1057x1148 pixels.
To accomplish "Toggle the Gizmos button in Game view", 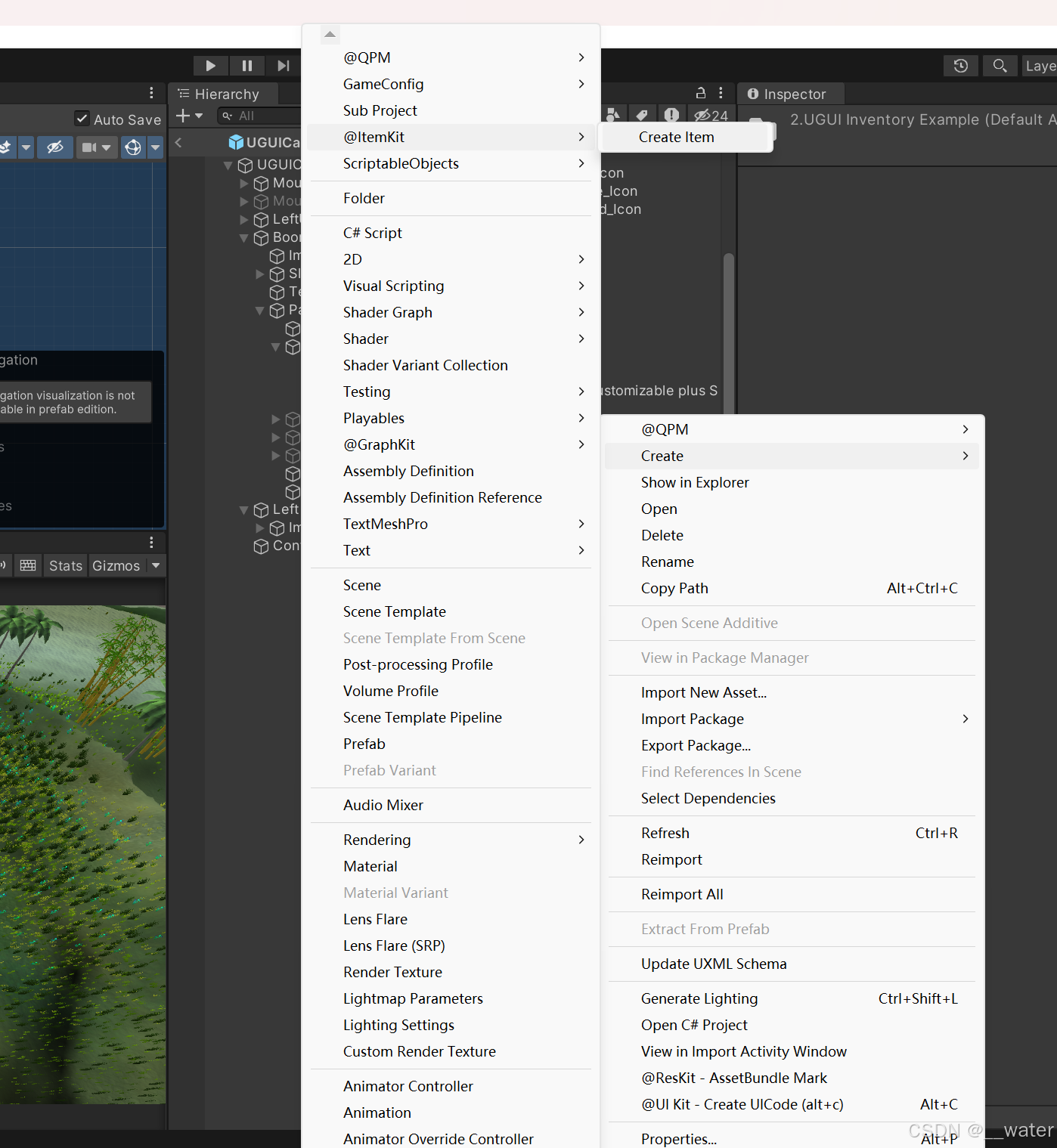I will (116, 565).
